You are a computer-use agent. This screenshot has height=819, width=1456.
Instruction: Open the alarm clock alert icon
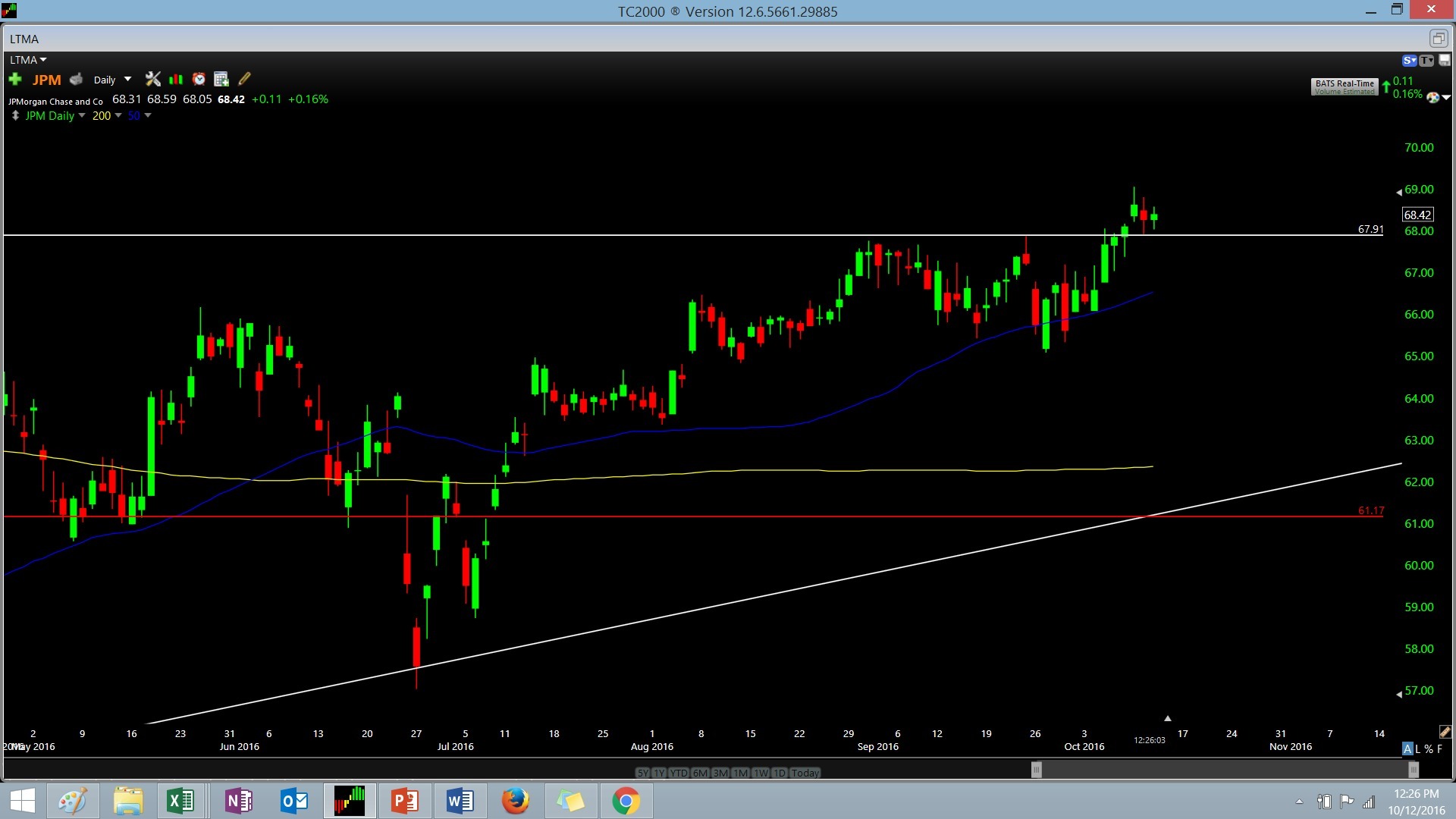tap(199, 79)
